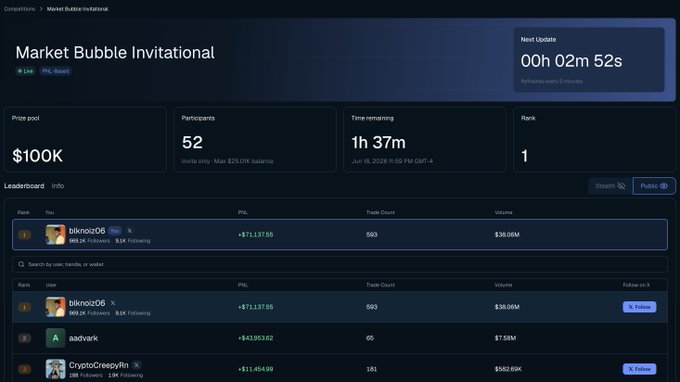Click the search magnifier icon
The height and width of the screenshot is (382, 680).
coord(21,264)
